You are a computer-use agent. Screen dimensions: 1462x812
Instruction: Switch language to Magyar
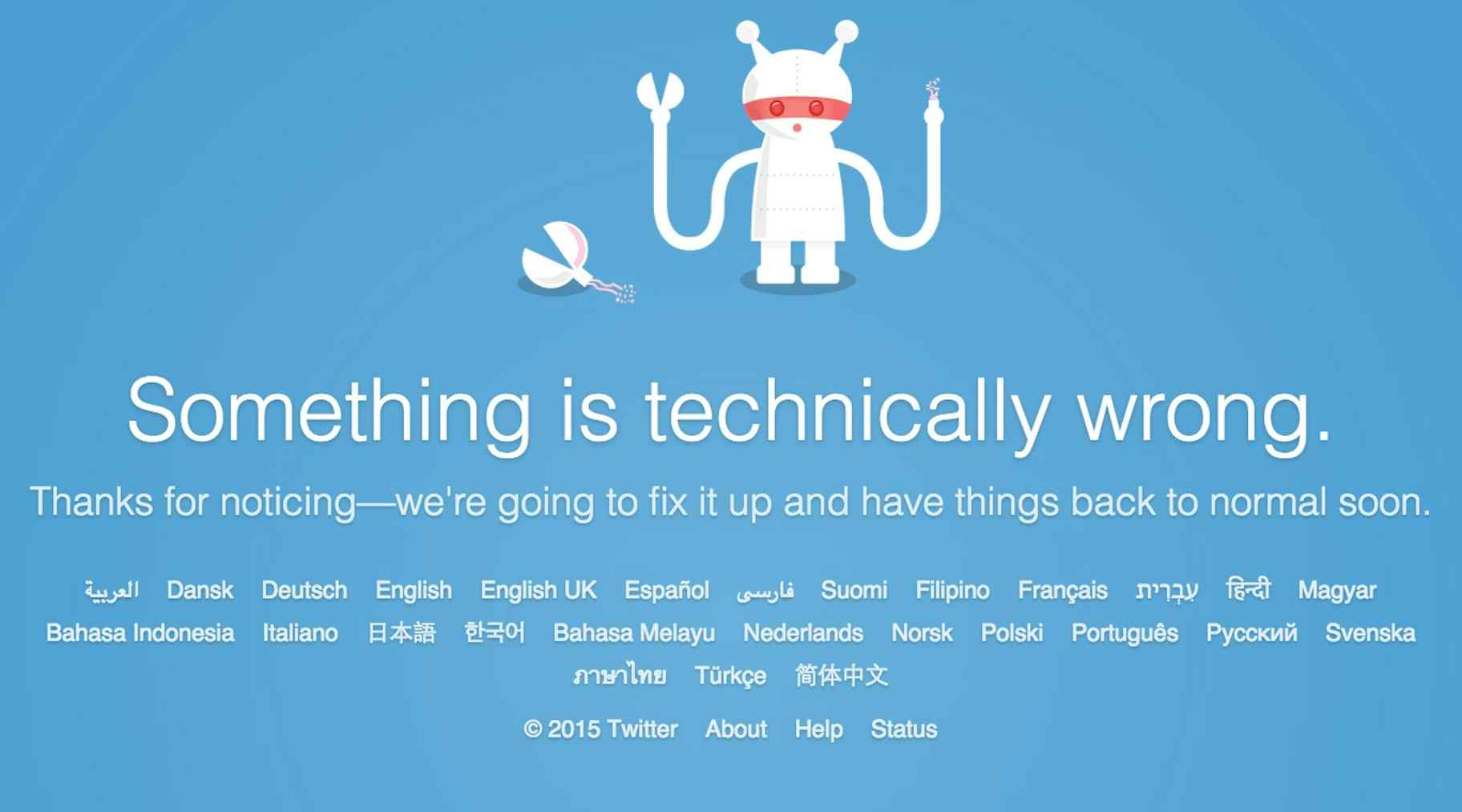(x=1337, y=591)
